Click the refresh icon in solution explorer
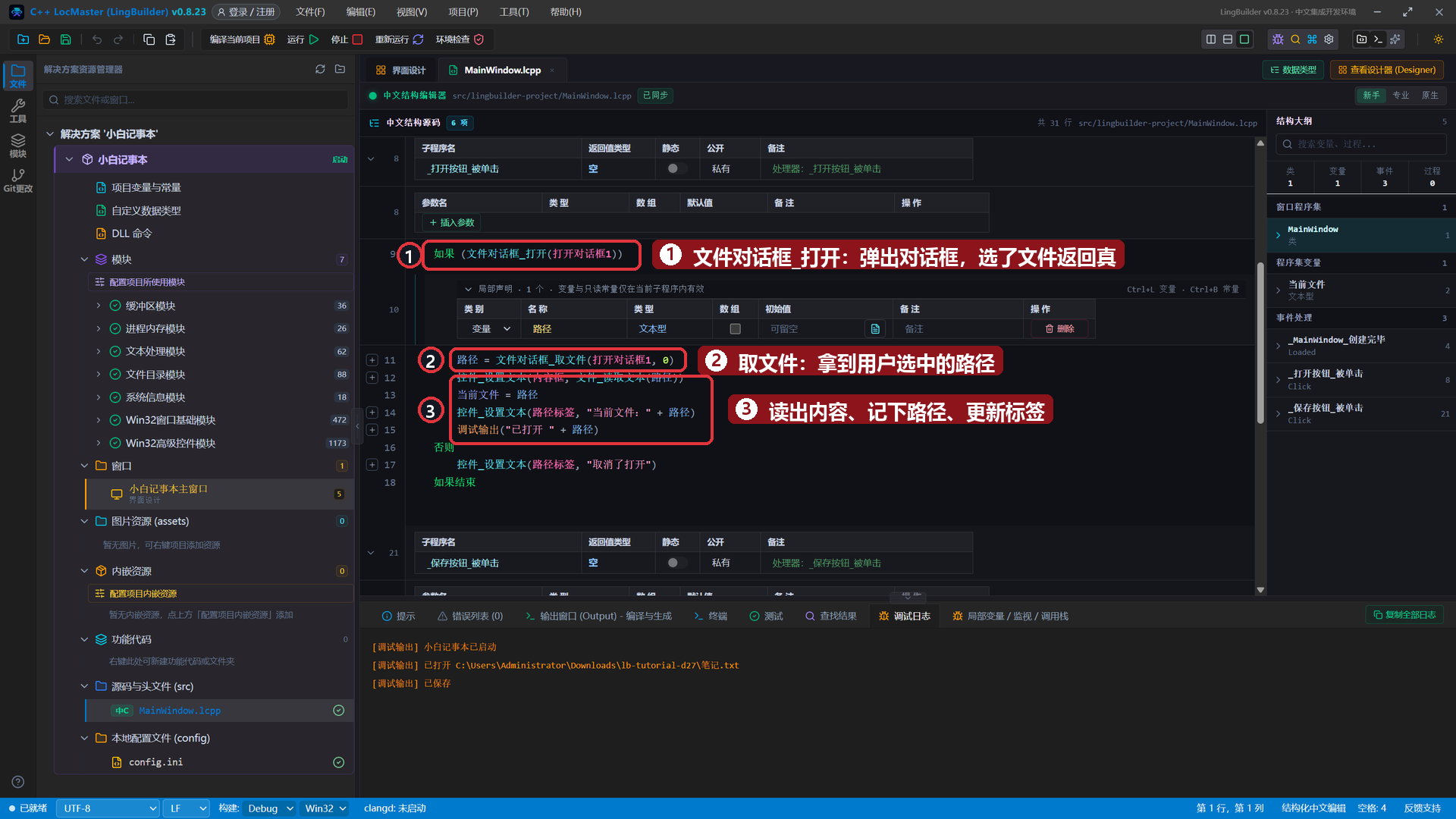 (x=320, y=69)
